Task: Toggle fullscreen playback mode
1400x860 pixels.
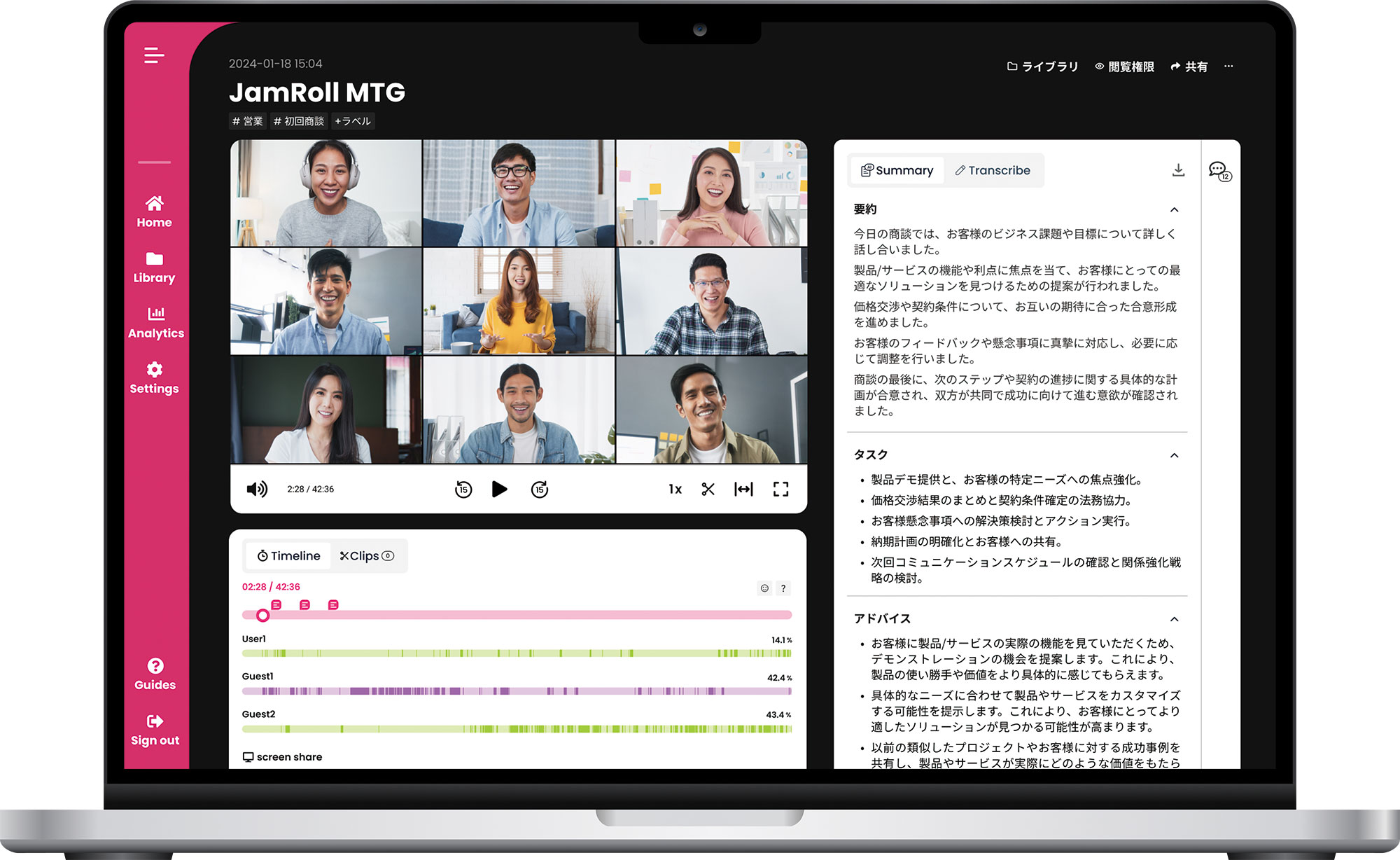Action: coord(782,489)
